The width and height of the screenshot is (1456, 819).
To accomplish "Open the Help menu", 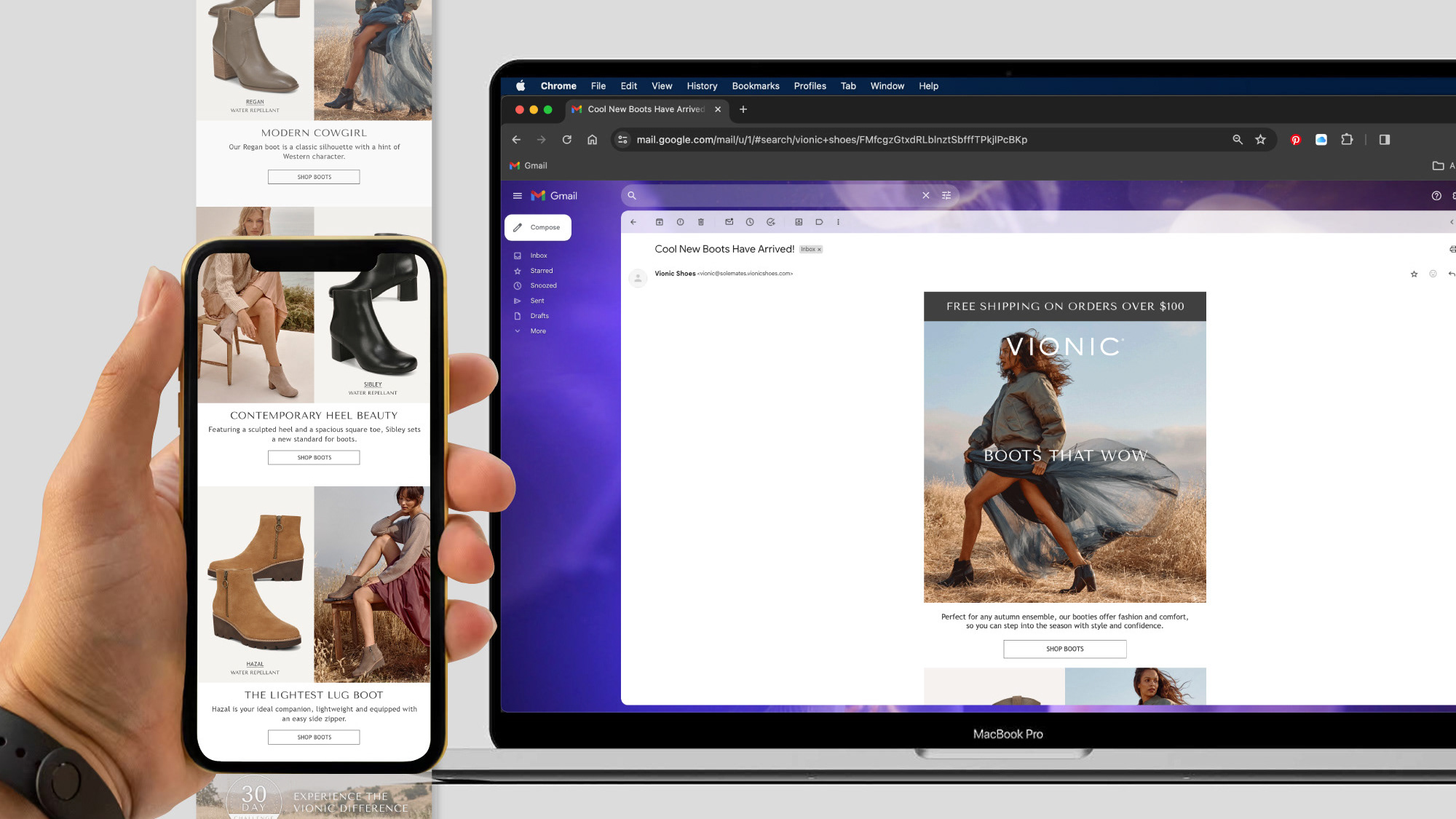I will (928, 86).
